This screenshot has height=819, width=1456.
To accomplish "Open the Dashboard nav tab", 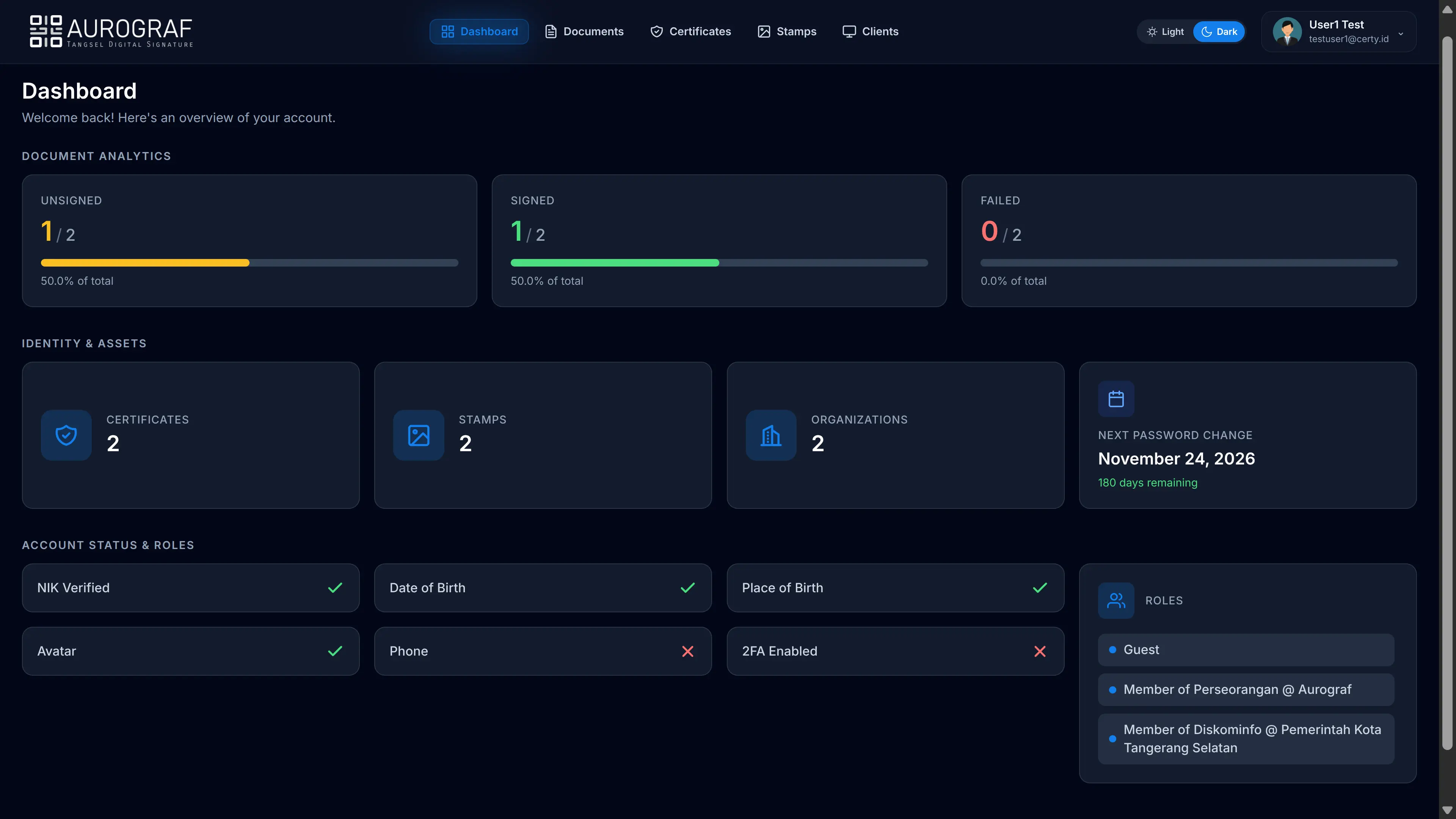I will (479, 31).
